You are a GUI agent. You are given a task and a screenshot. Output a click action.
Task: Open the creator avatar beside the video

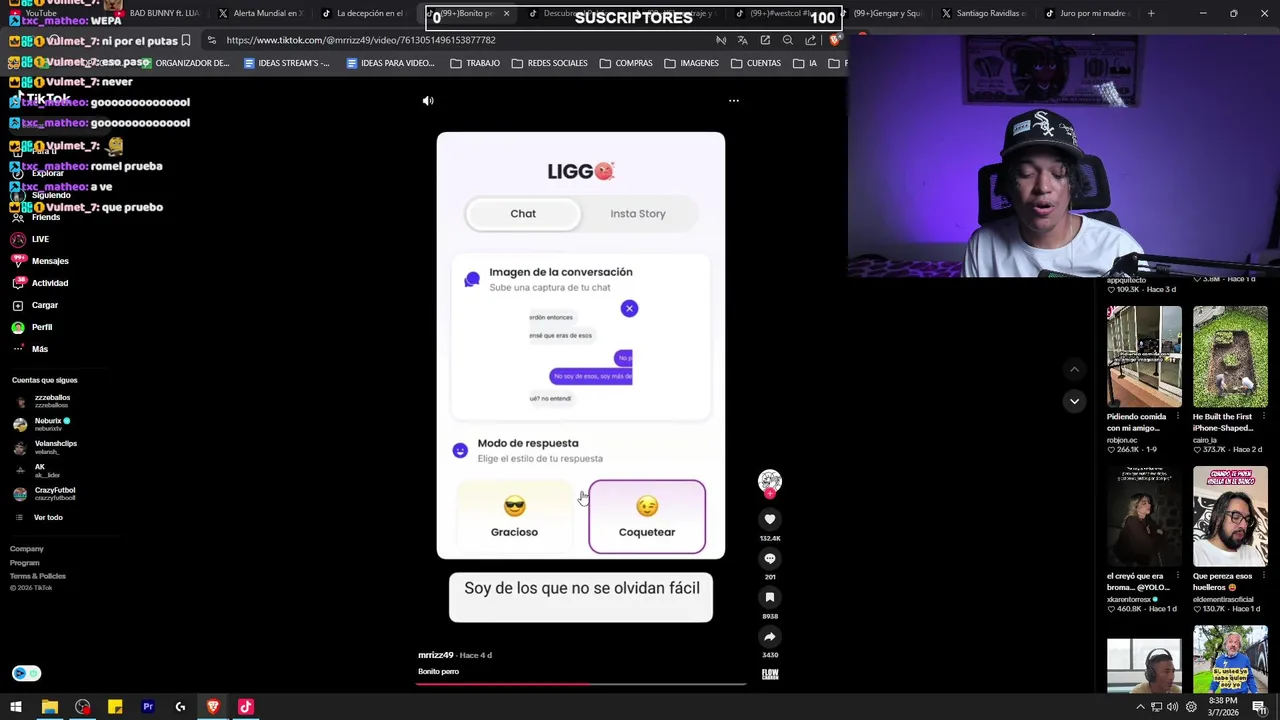(770, 482)
